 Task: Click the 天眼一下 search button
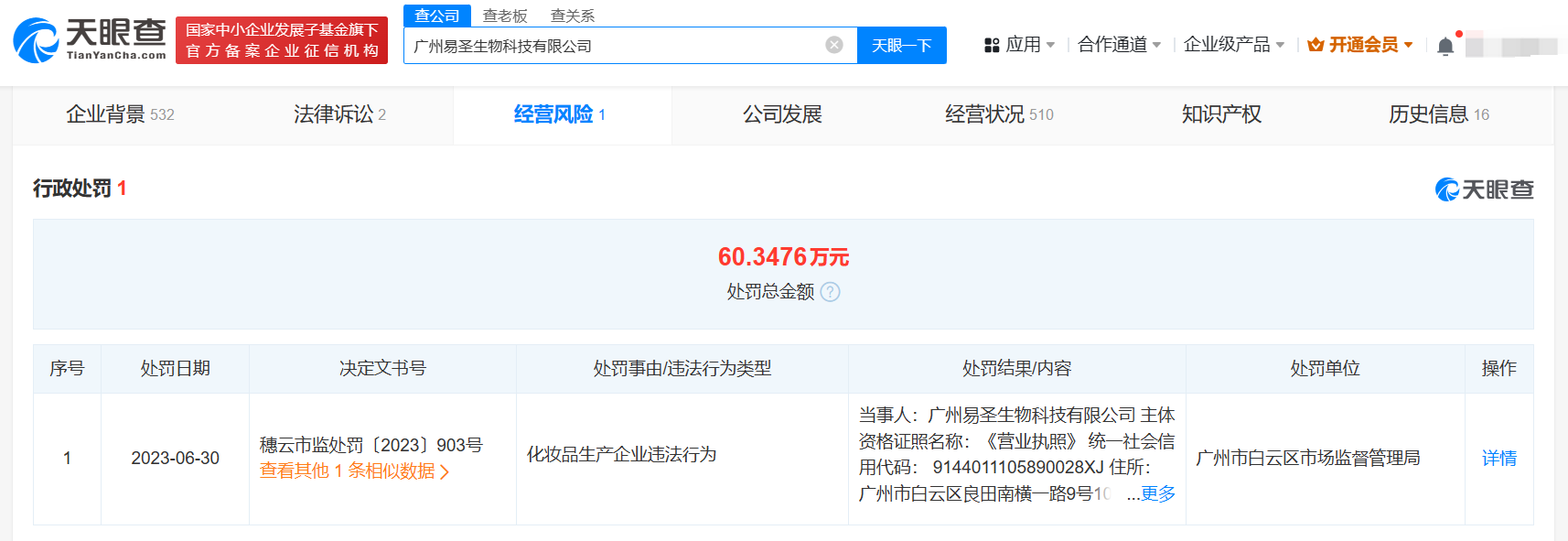[x=902, y=45]
